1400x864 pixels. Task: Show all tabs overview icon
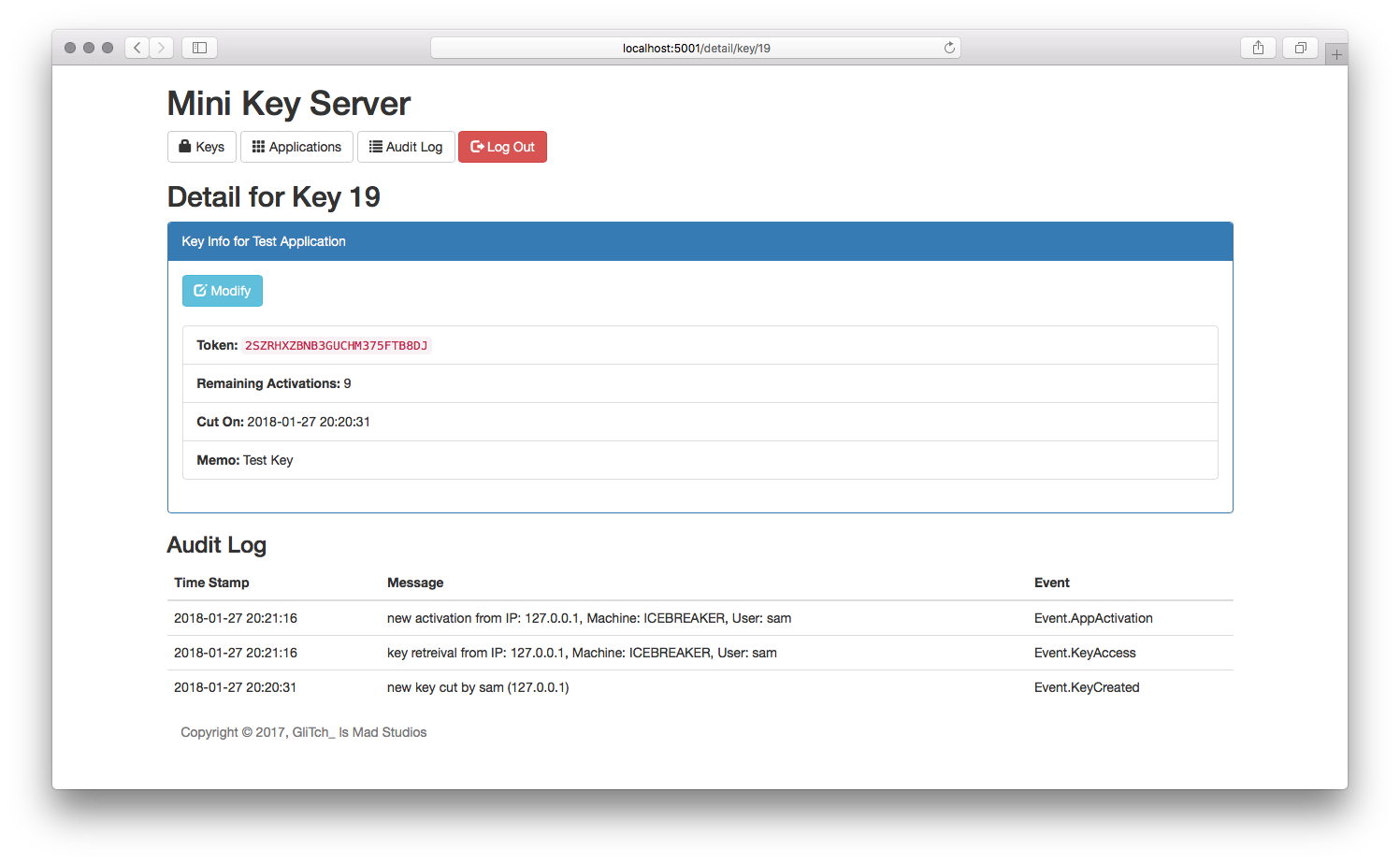pyautogui.click(x=1300, y=48)
